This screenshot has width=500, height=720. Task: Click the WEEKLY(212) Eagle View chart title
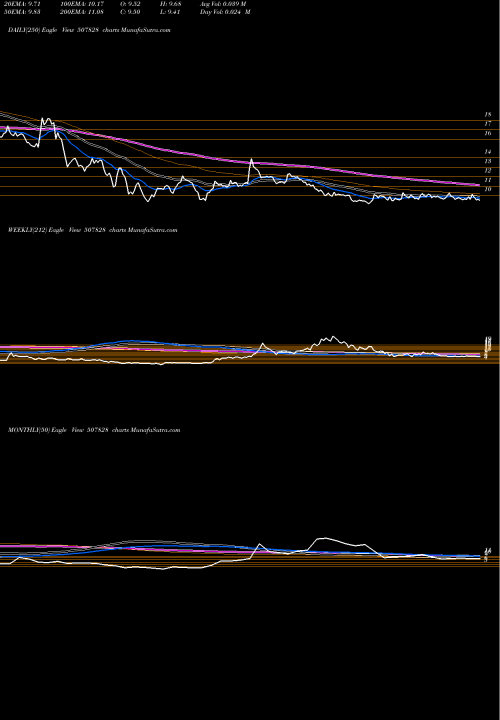92,230
